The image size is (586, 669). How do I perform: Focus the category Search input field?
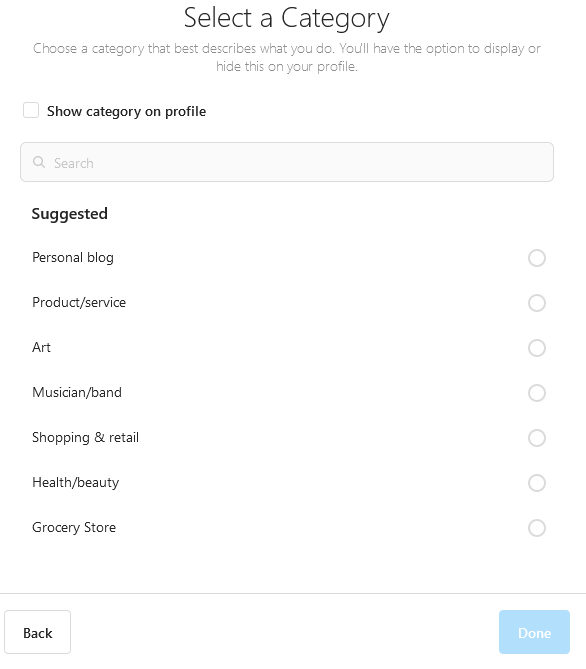click(287, 162)
